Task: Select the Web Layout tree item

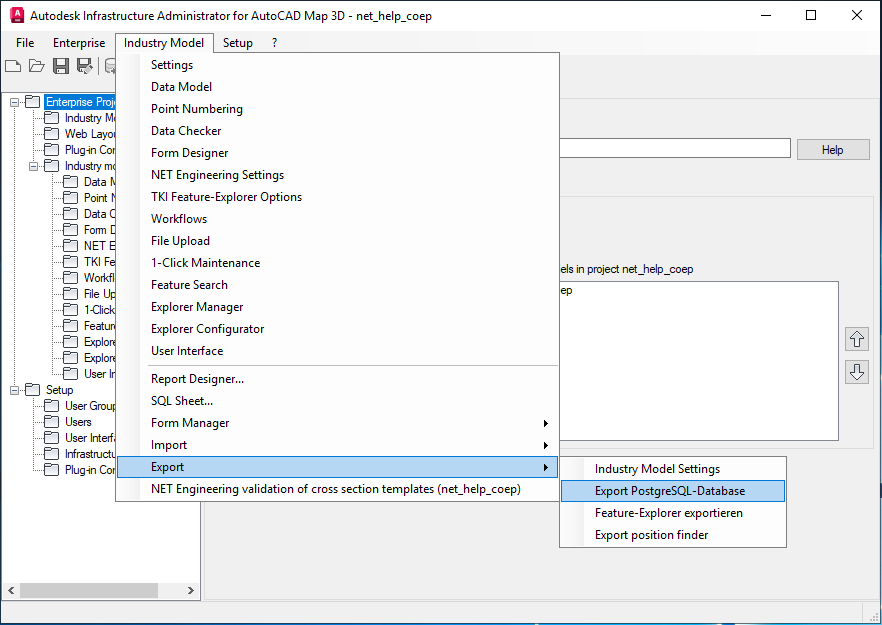Action: click(x=90, y=134)
